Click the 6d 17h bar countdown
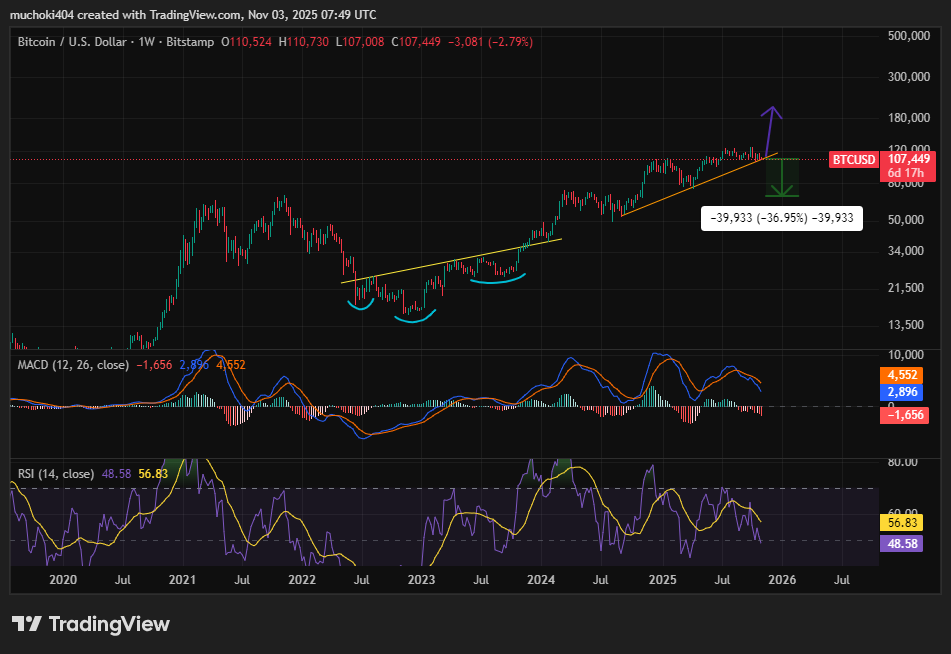 (906, 173)
